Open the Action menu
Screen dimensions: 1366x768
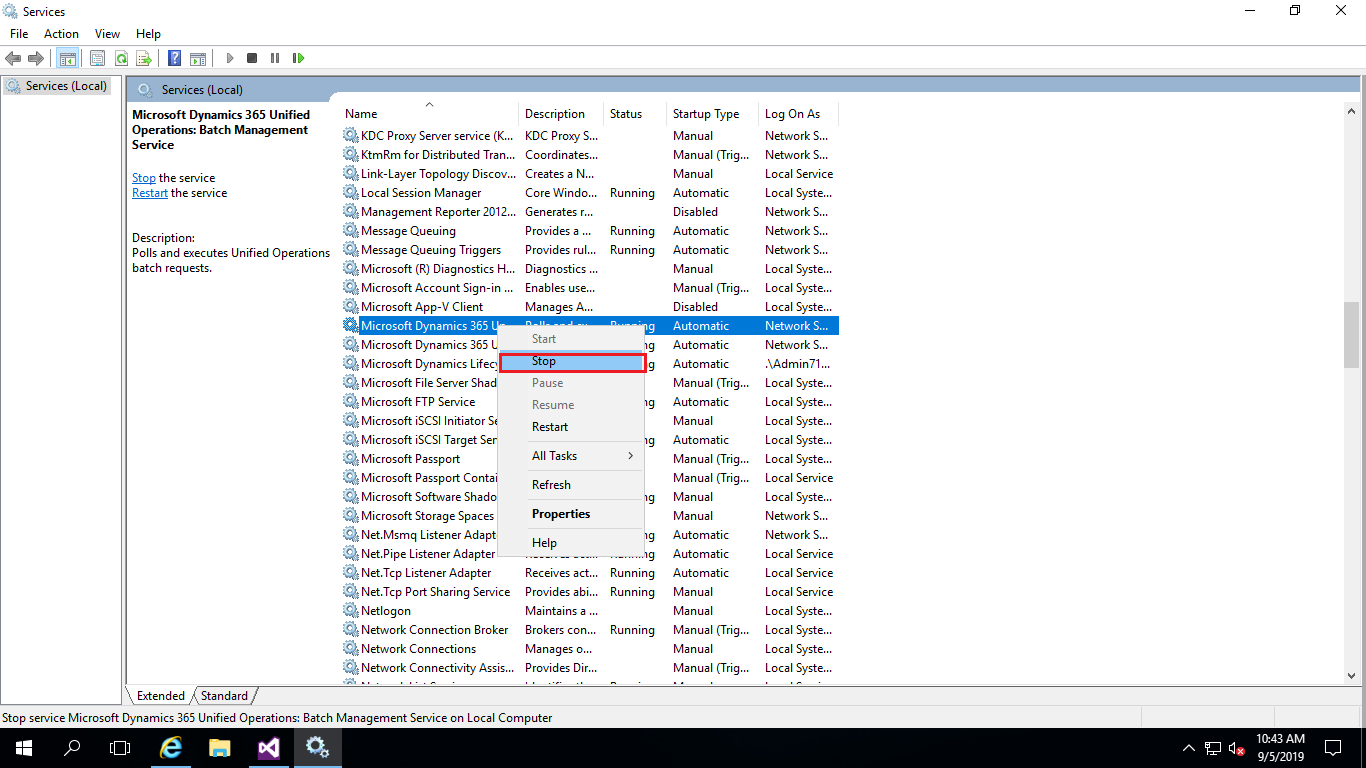(x=61, y=34)
